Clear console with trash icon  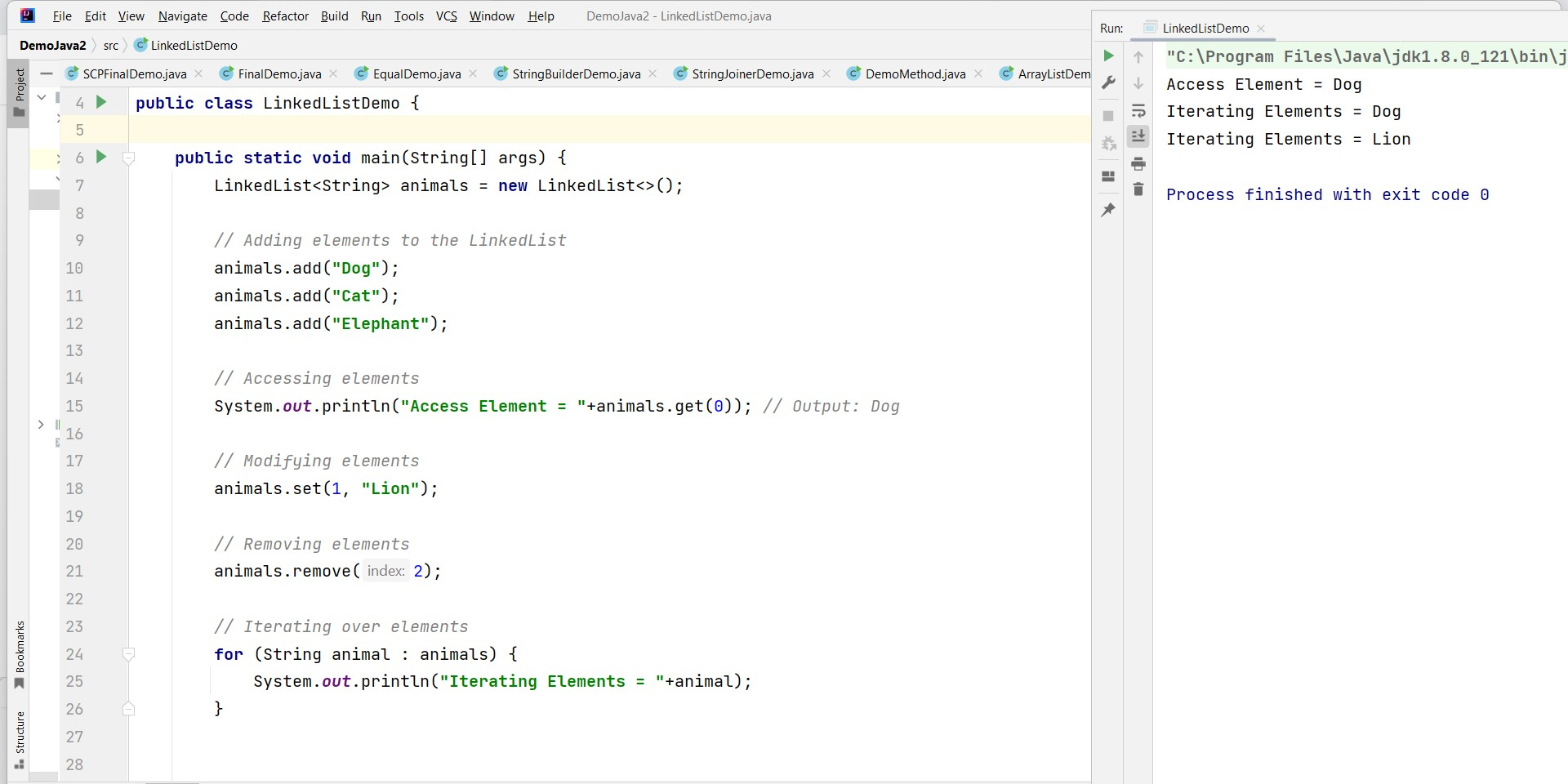pyautogui.click(x=1138, y=189)
